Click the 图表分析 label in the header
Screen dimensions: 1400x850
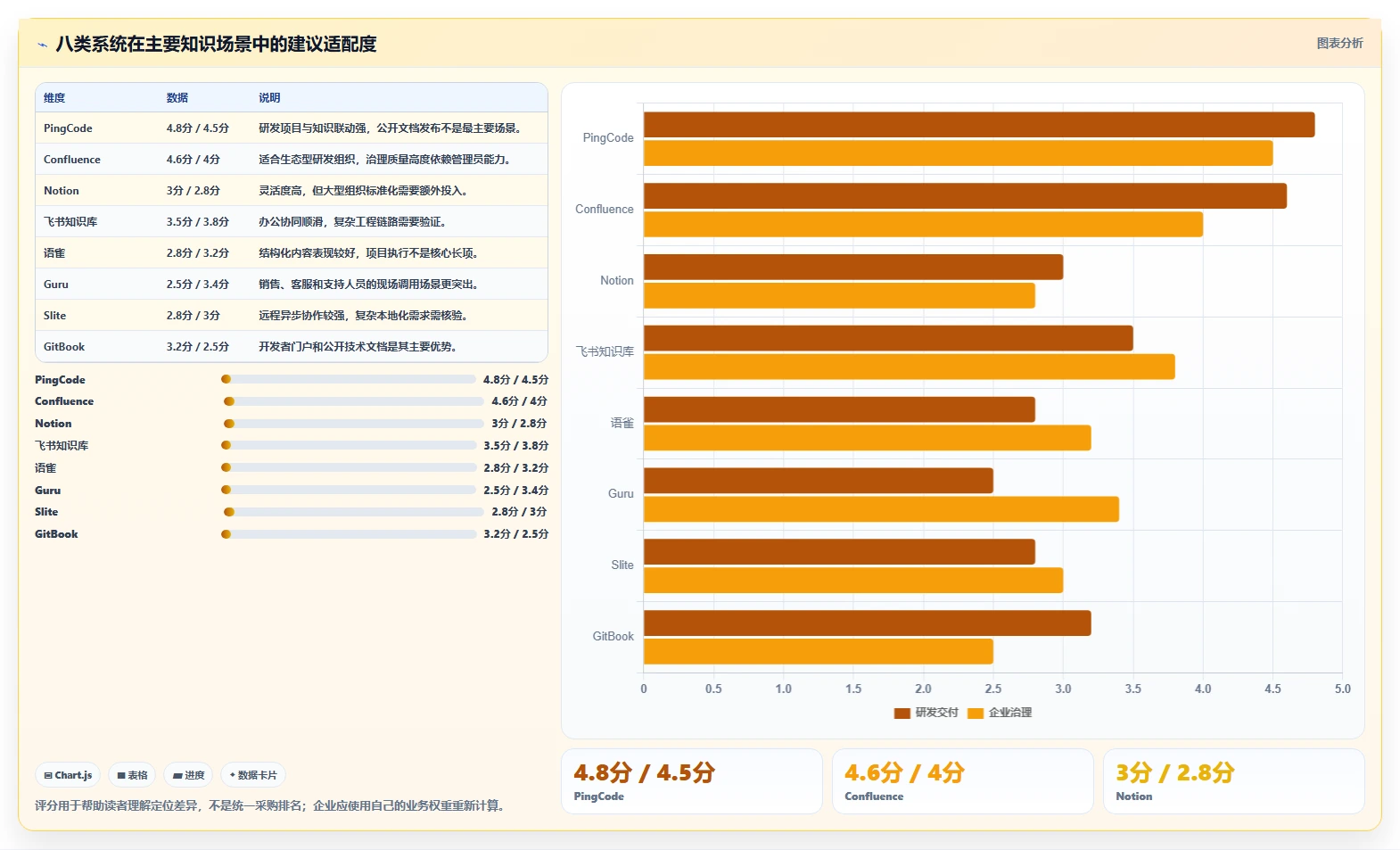pos(1339,43)
